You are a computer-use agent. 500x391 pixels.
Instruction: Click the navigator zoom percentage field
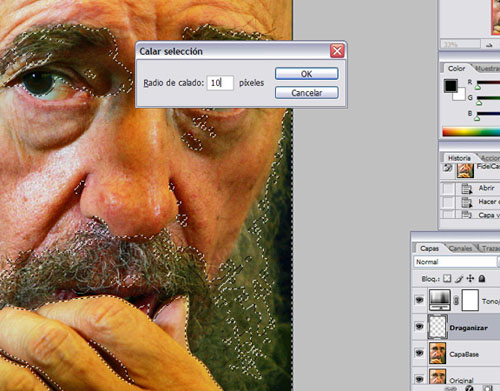pyautogui.click(x=460, y=44)
